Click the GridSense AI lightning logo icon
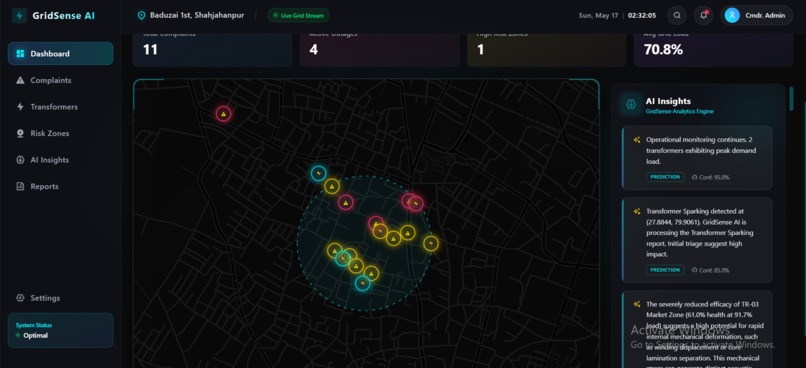Viewport: 806px width, 368px height. [x=20, y=15]
